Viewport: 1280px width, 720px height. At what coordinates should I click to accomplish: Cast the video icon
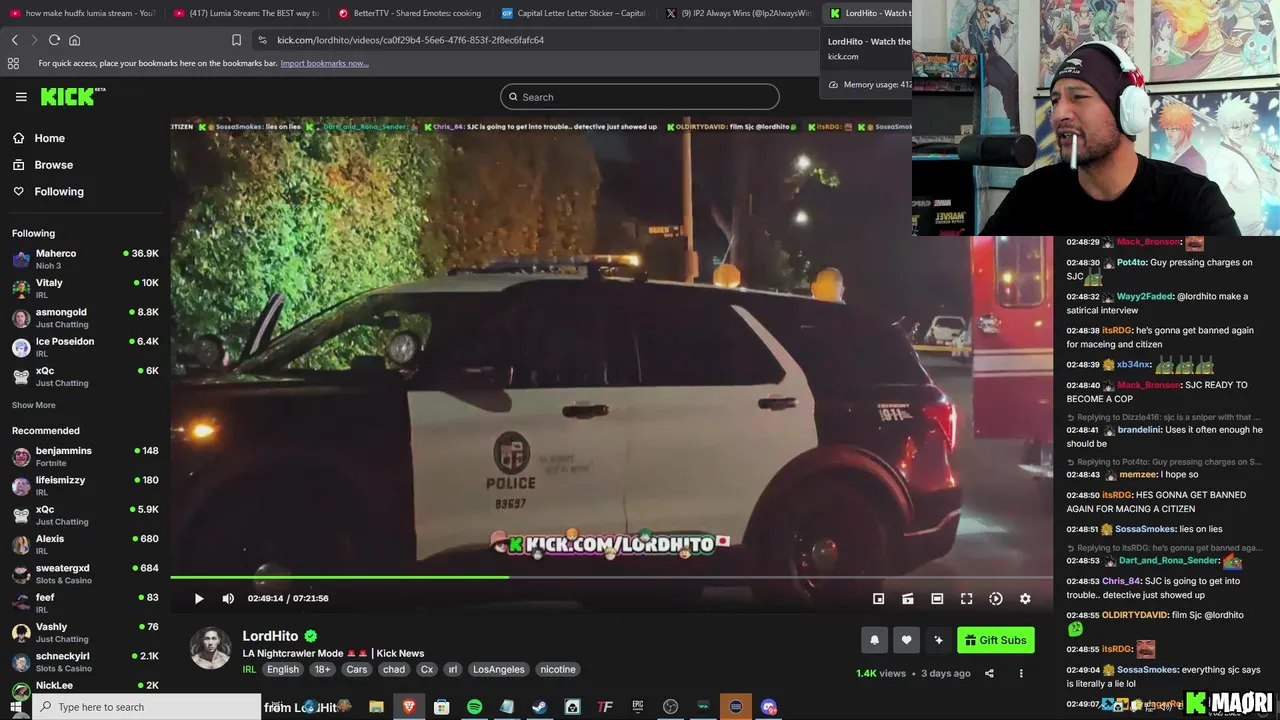[x=907, y=598]
